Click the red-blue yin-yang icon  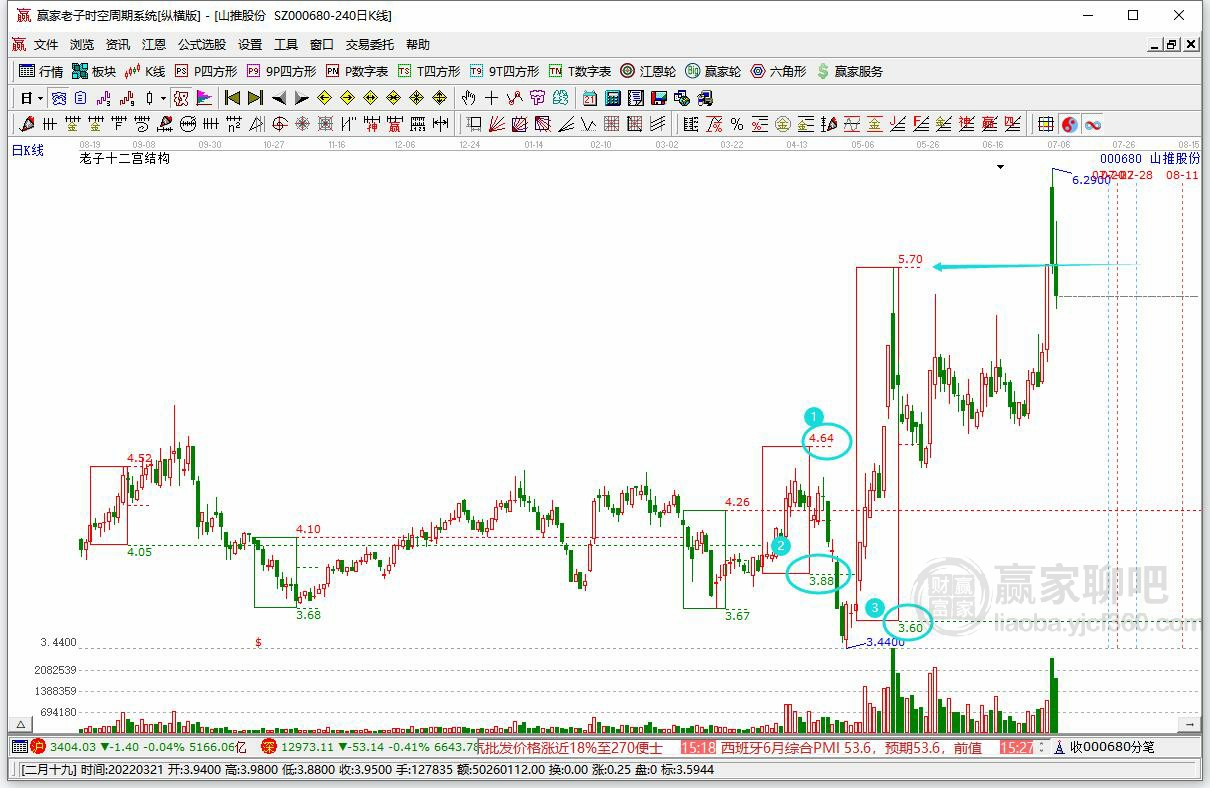(1070, 124)
